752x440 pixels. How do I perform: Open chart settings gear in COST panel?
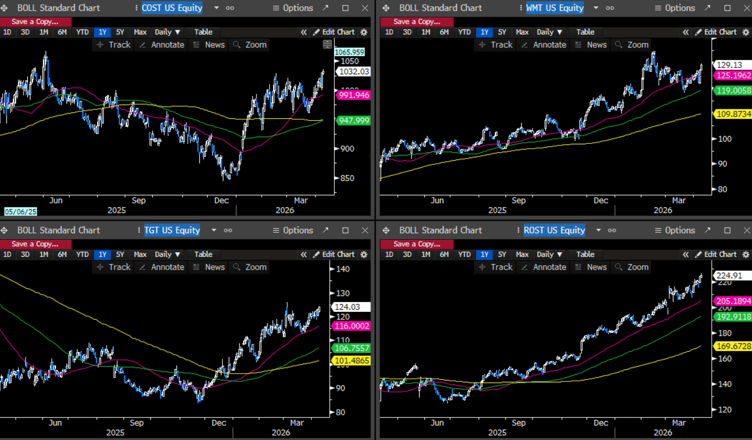point(364,32)
